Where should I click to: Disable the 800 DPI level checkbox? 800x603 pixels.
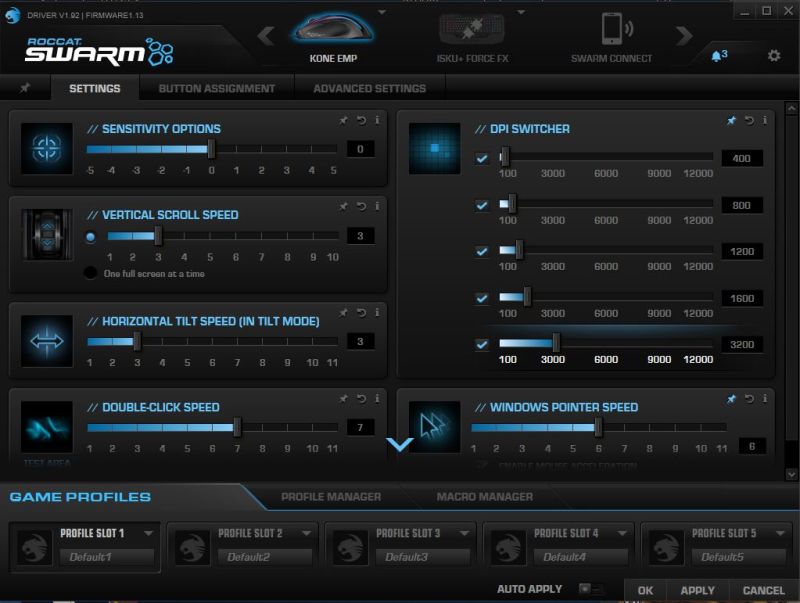[482, 205]
